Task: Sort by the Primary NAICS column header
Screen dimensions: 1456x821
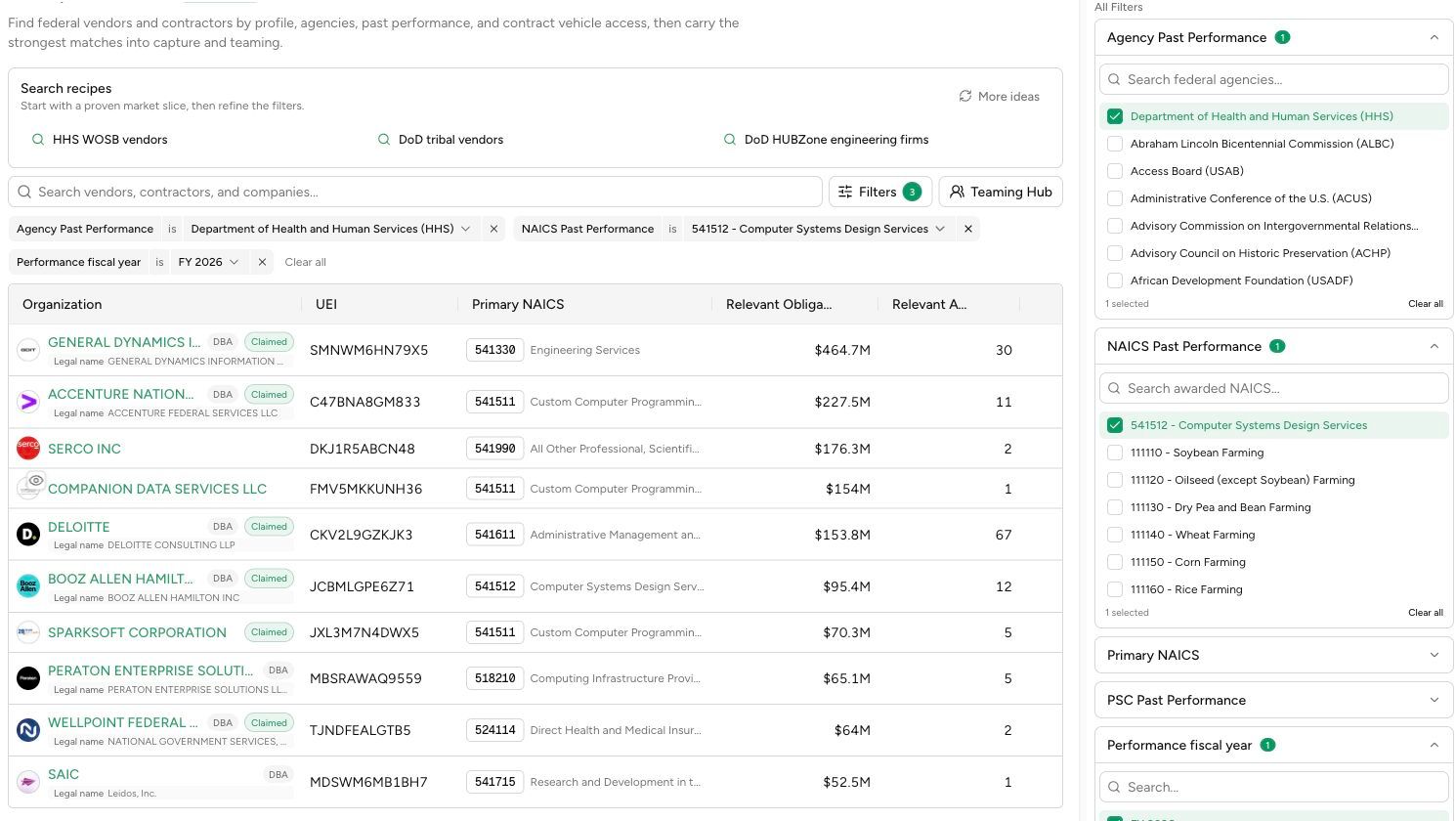Action: point(518,304)
